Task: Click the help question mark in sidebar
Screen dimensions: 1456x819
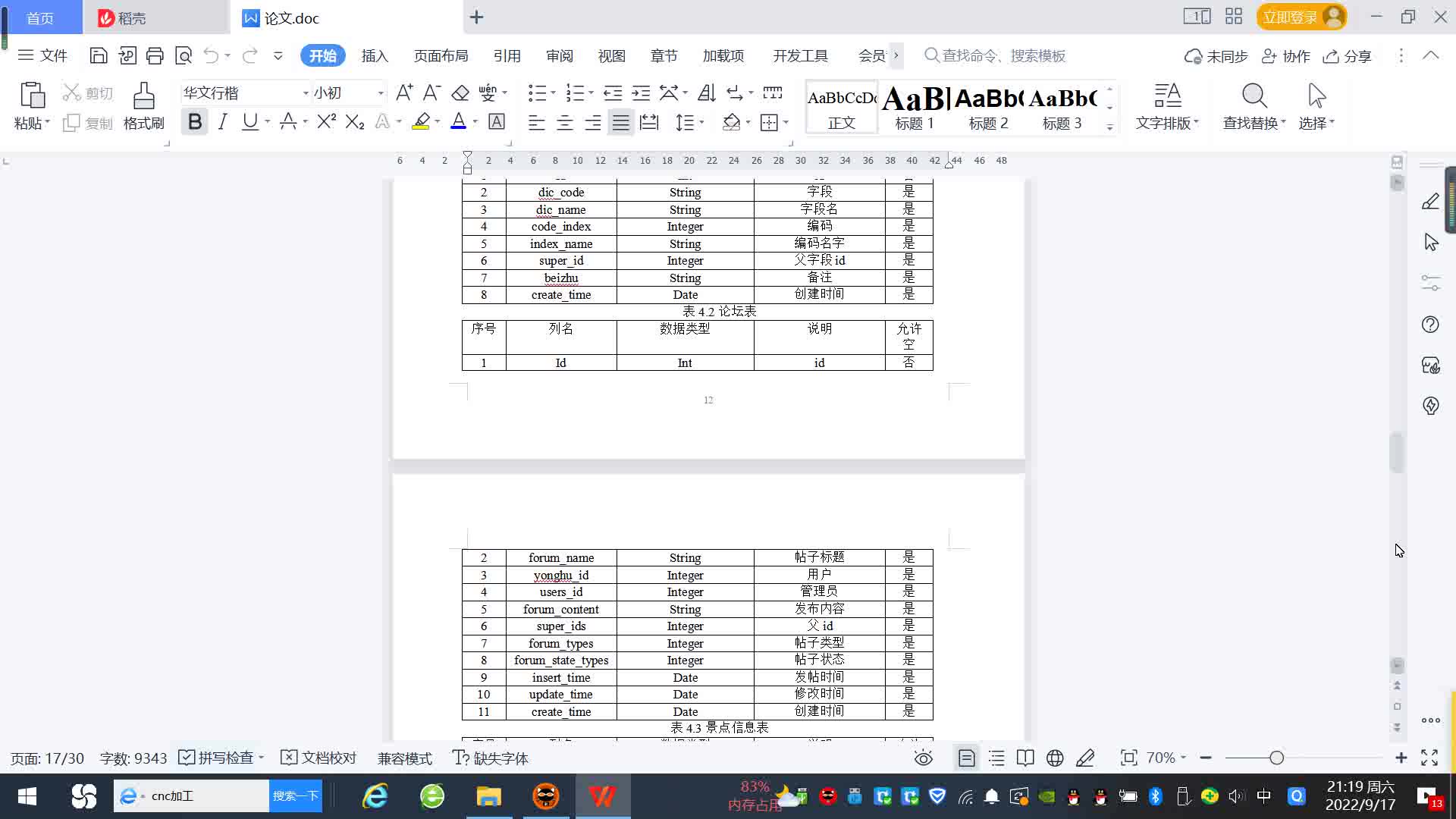Action: tap(1430, 325)
